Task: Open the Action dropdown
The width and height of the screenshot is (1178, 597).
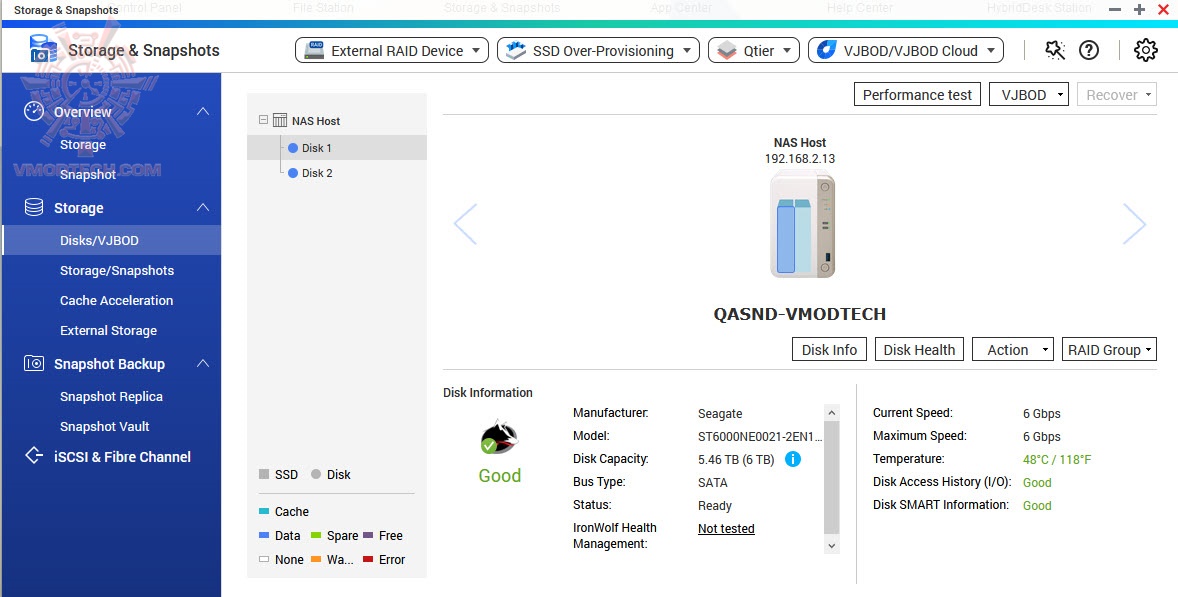Action: [x=1013, y=349]
